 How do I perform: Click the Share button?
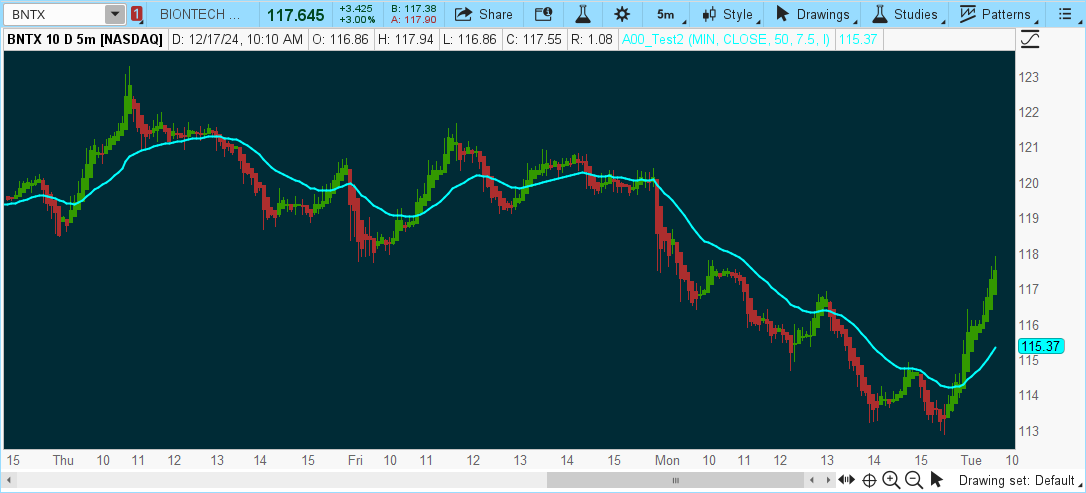click(x=484, y=14)
